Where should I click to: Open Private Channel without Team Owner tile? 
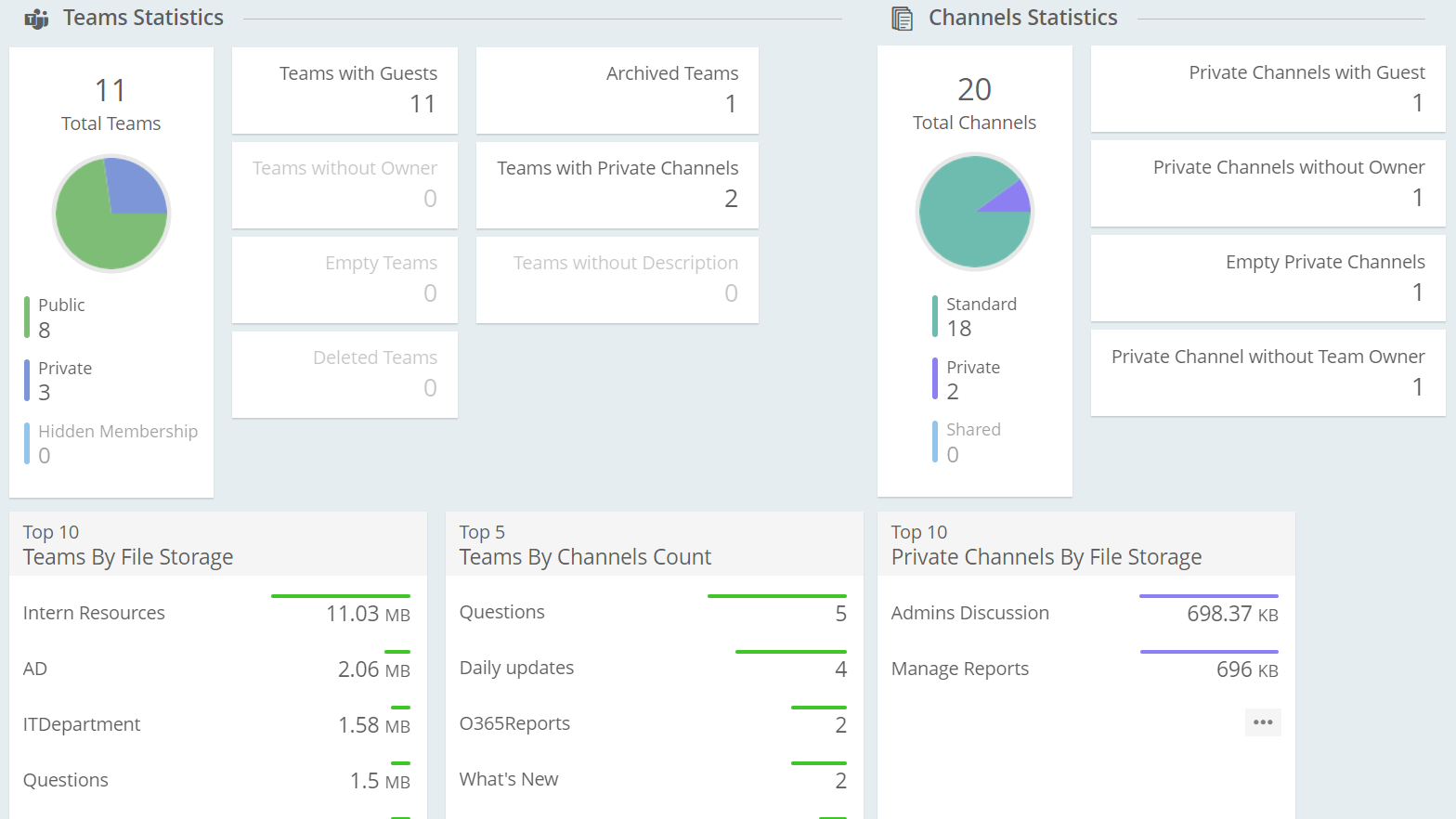1267,373
